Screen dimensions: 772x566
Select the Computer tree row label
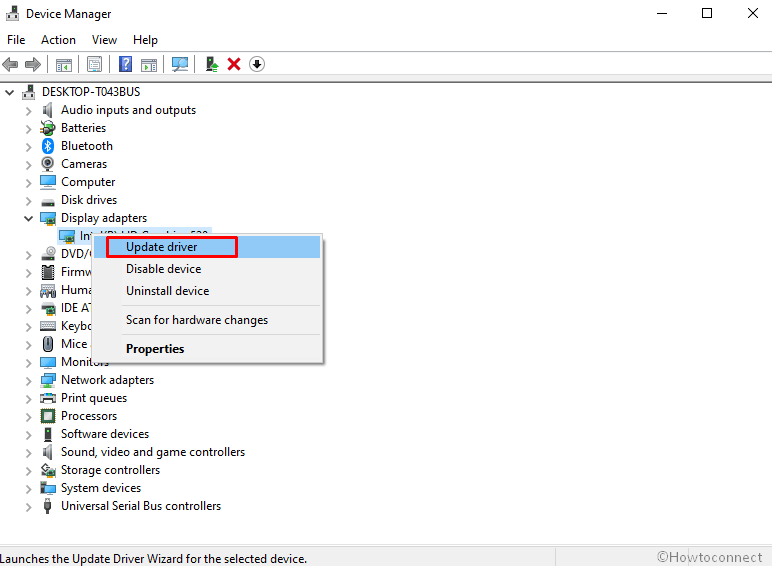coord(88,182)
